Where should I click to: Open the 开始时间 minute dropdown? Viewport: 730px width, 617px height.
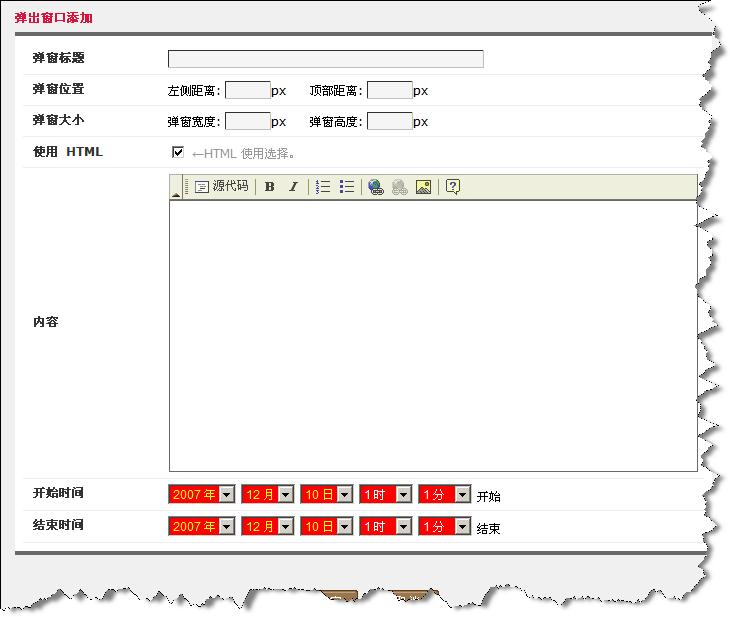pos(445,494)
